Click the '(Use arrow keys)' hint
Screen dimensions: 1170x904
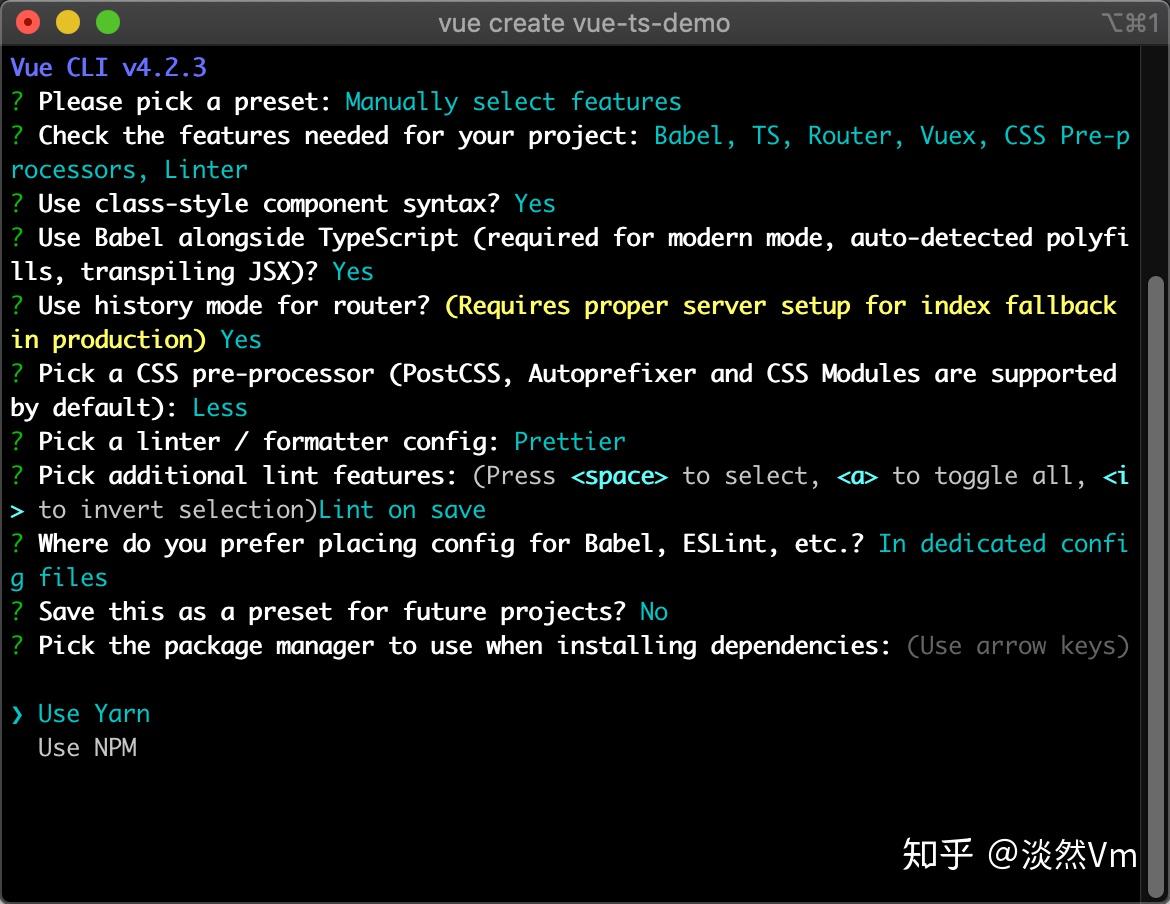click(1018, 646)
